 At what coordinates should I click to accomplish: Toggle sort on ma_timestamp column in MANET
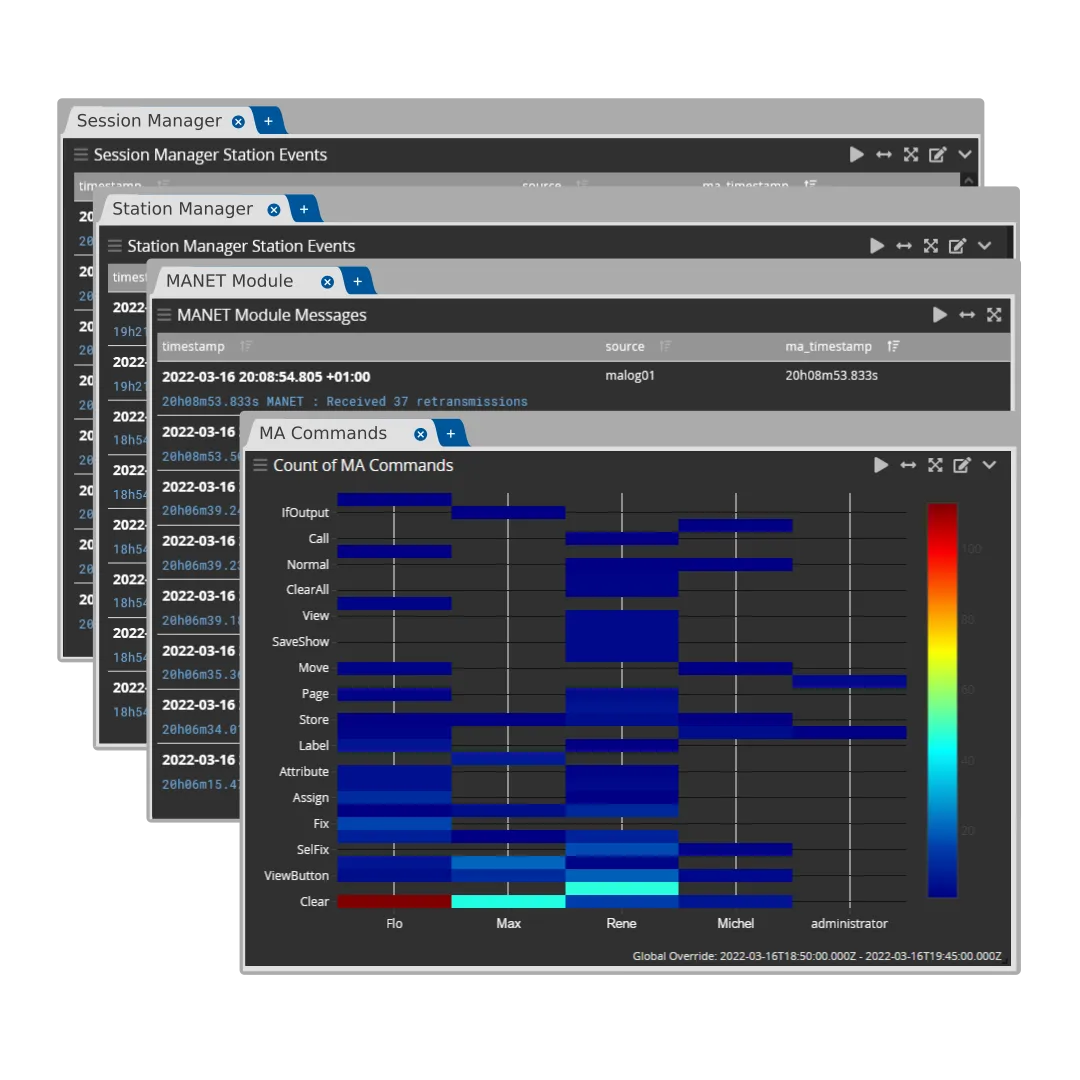pos(893,347)
